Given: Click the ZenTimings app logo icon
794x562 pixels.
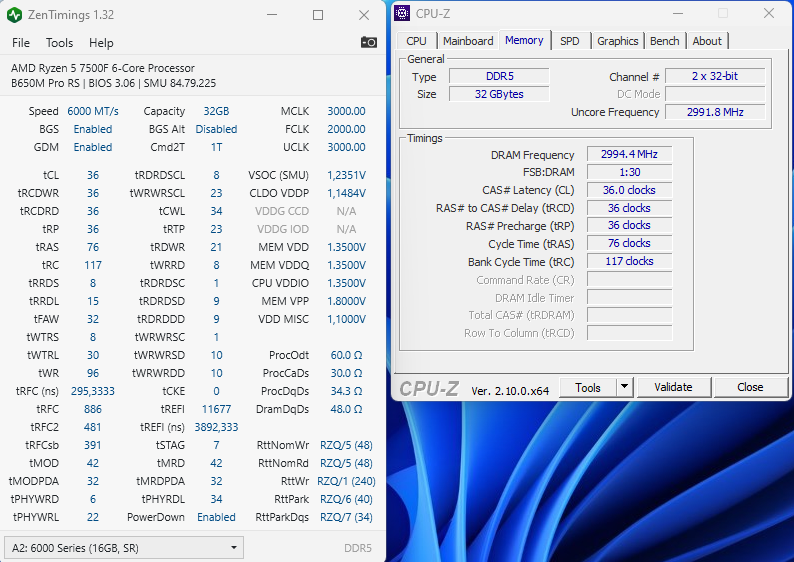Looking at the screenshot, I should pos(14,15).
